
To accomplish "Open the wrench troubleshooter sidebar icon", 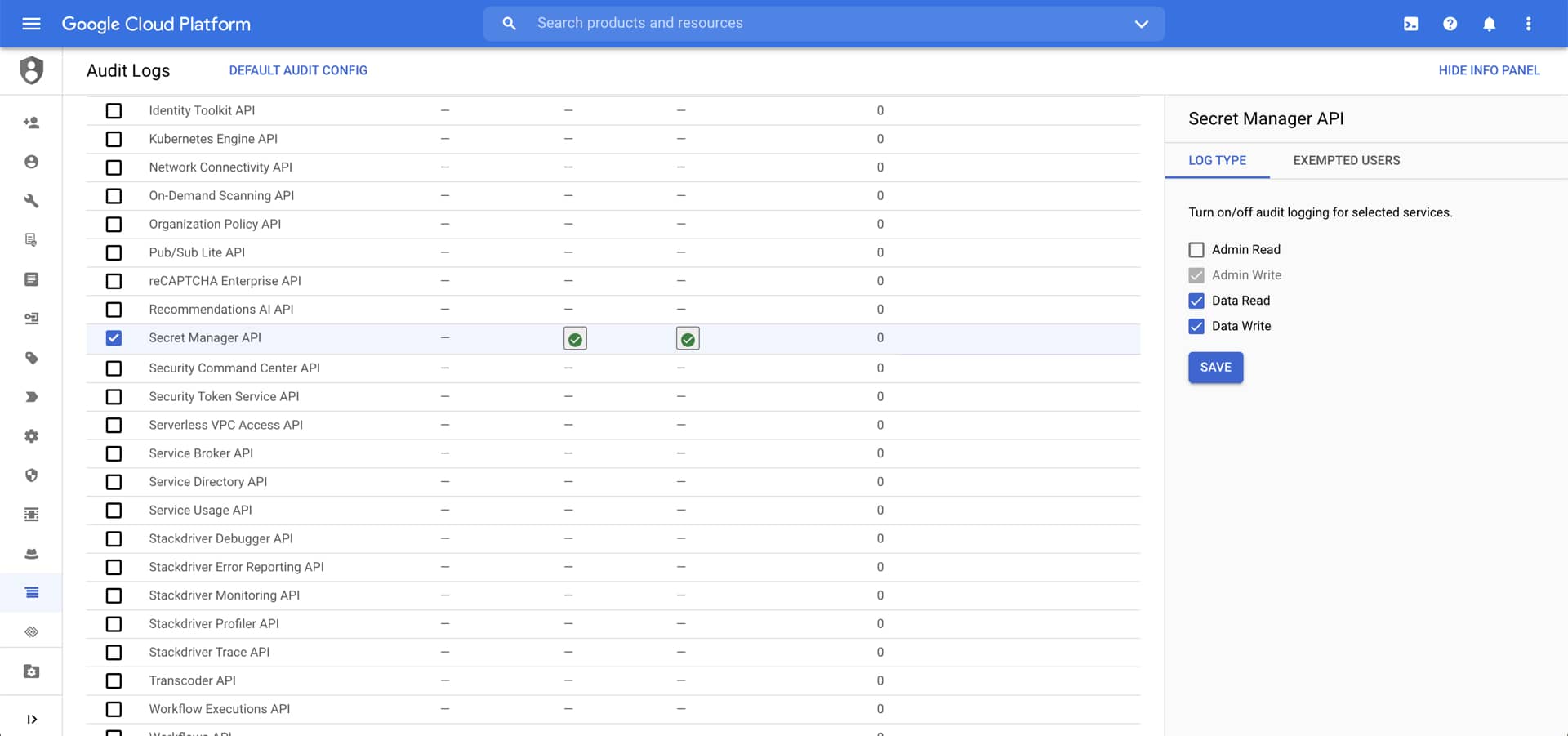I will (x=31, y=201).
